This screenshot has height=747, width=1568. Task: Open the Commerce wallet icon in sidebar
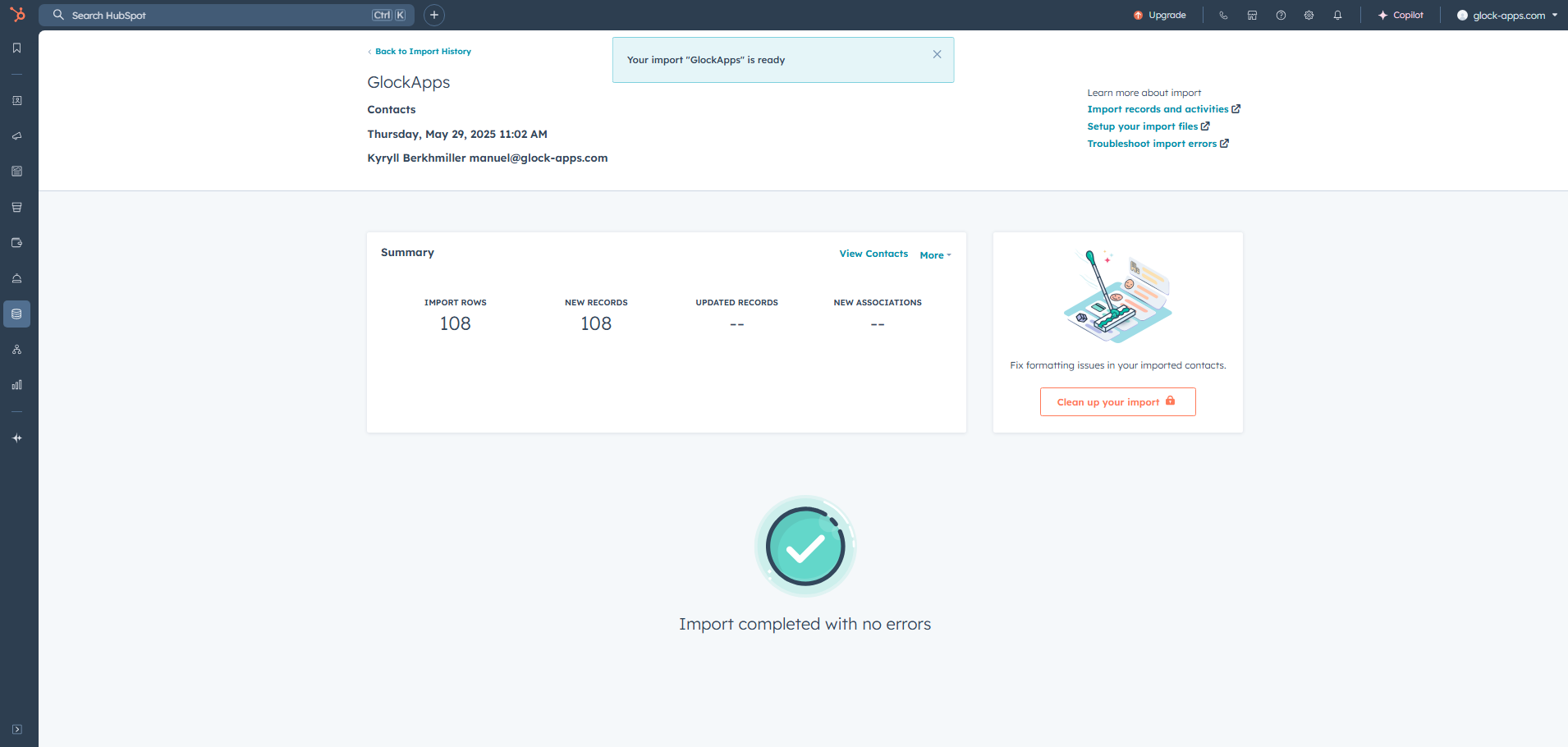[16, 243]
